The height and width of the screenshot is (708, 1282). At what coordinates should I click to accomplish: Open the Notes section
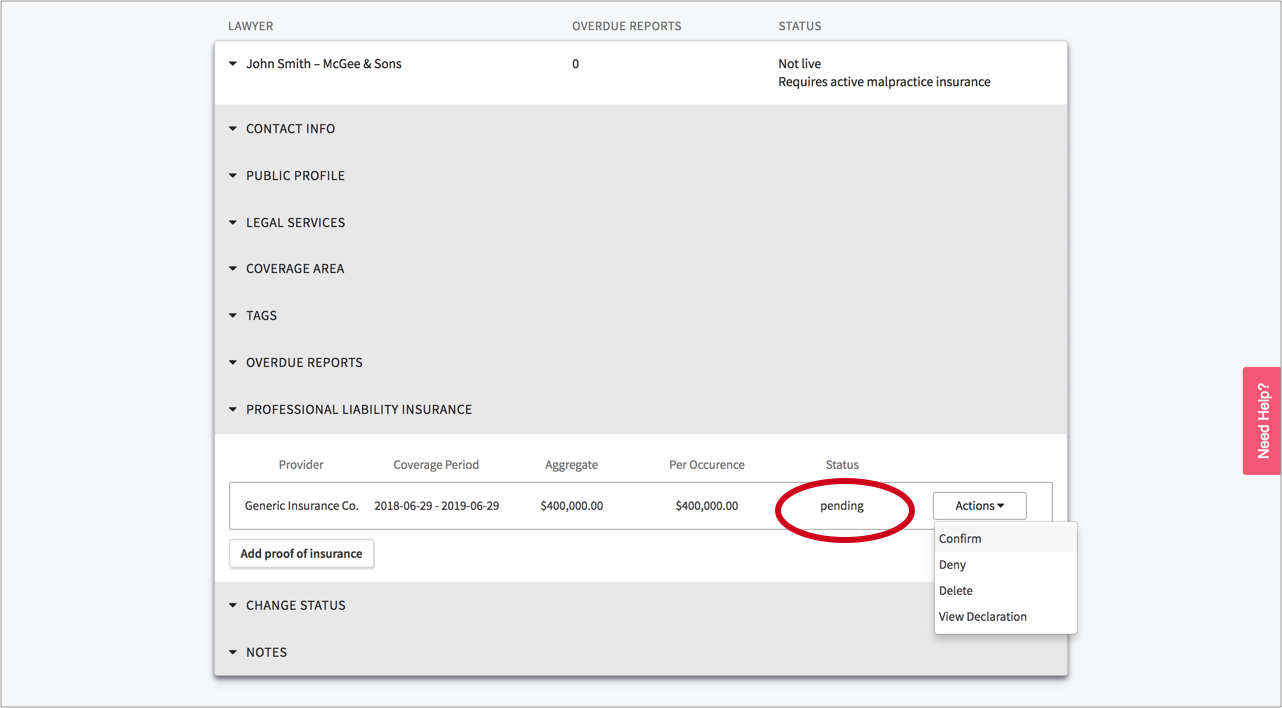[266, 653]
